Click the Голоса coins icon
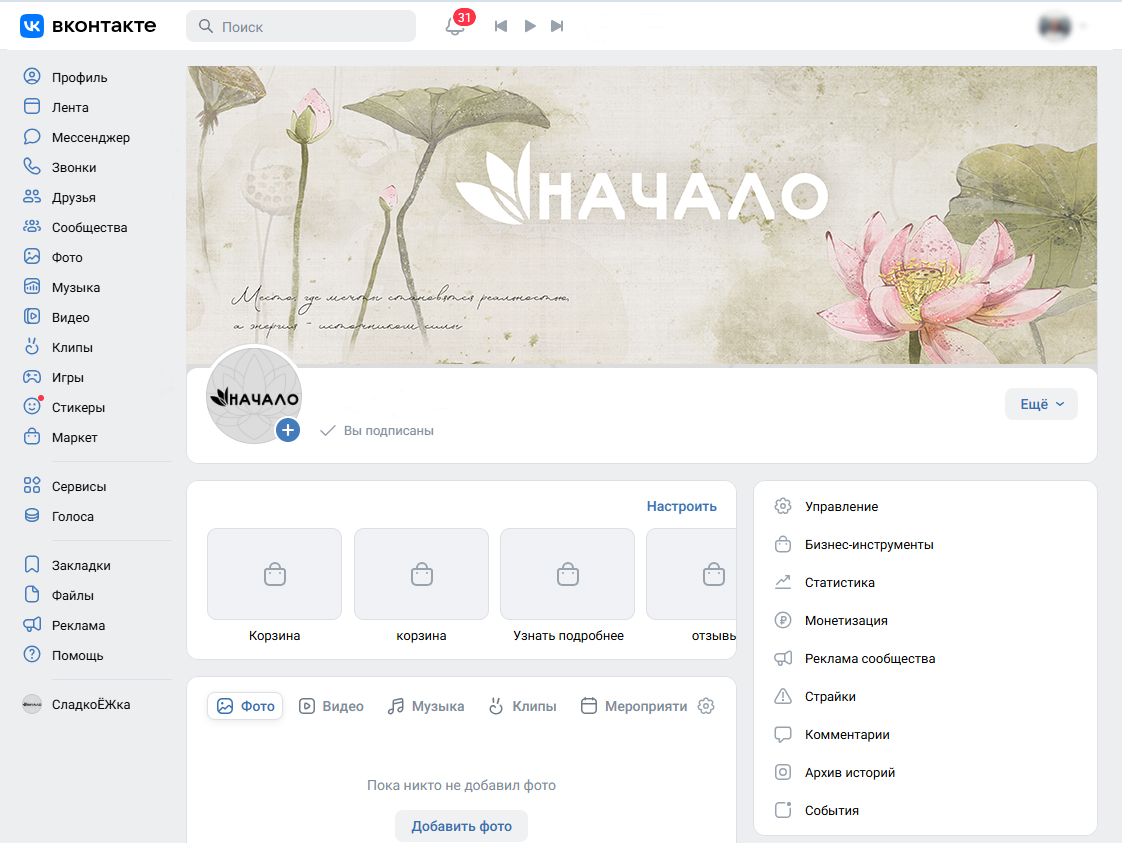 coord(32,515)
